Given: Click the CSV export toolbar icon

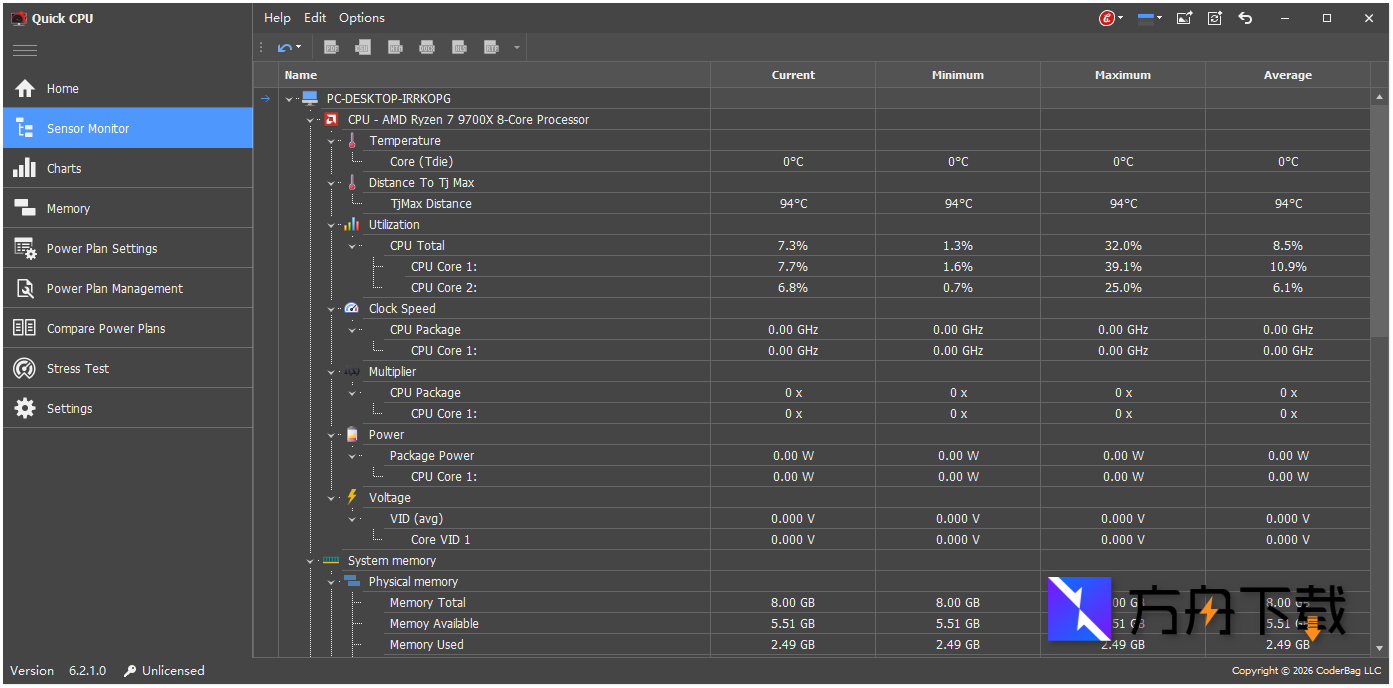Looking at the screenshot, I should click(363, 47).
